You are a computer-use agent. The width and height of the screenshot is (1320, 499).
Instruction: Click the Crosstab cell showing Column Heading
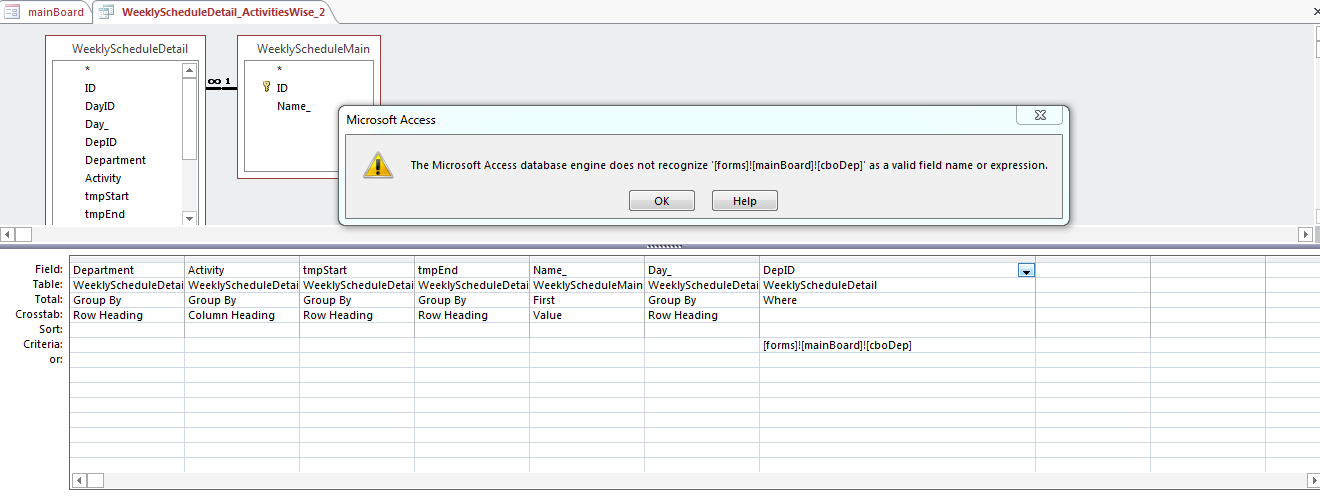pos(232,315)
